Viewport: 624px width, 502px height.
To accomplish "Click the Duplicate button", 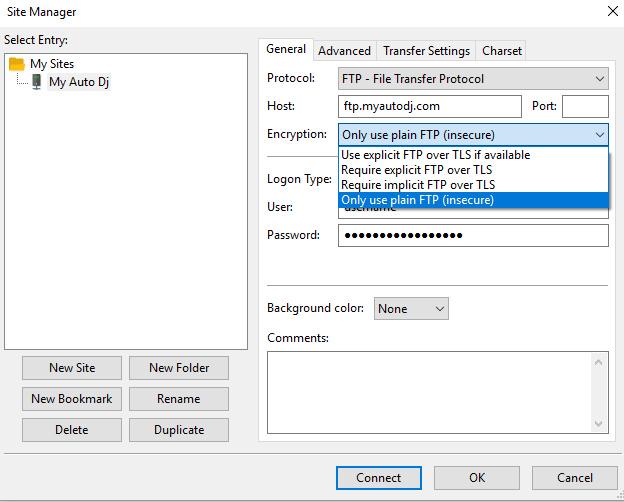I will [179, 430].
